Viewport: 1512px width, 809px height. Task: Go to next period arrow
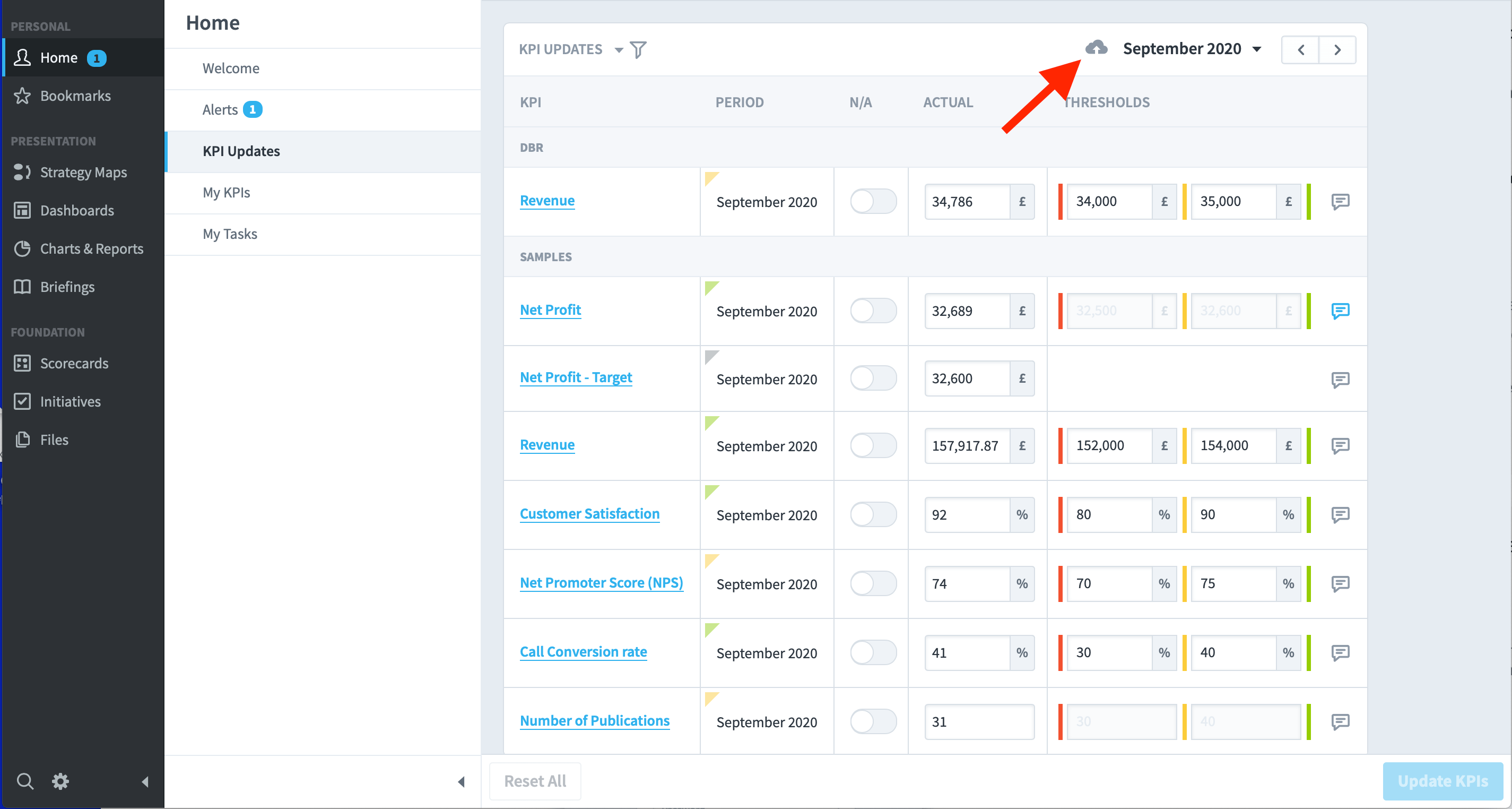(x=1337, y=50)
